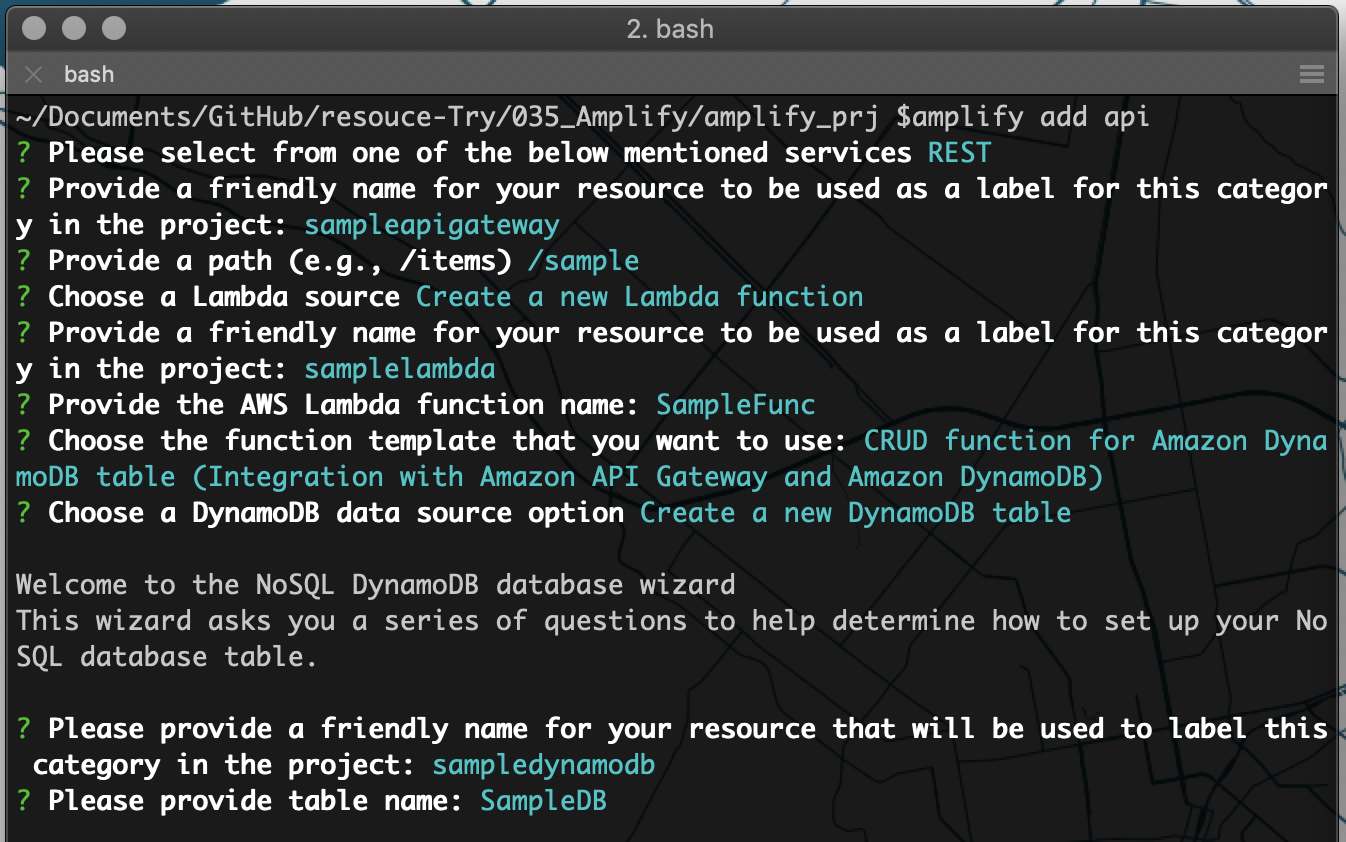Click "Welcome to the NoSQL DynamoDB database wizard"
This screenshot has height=842, width=1346.
click(x=375, y=585)
